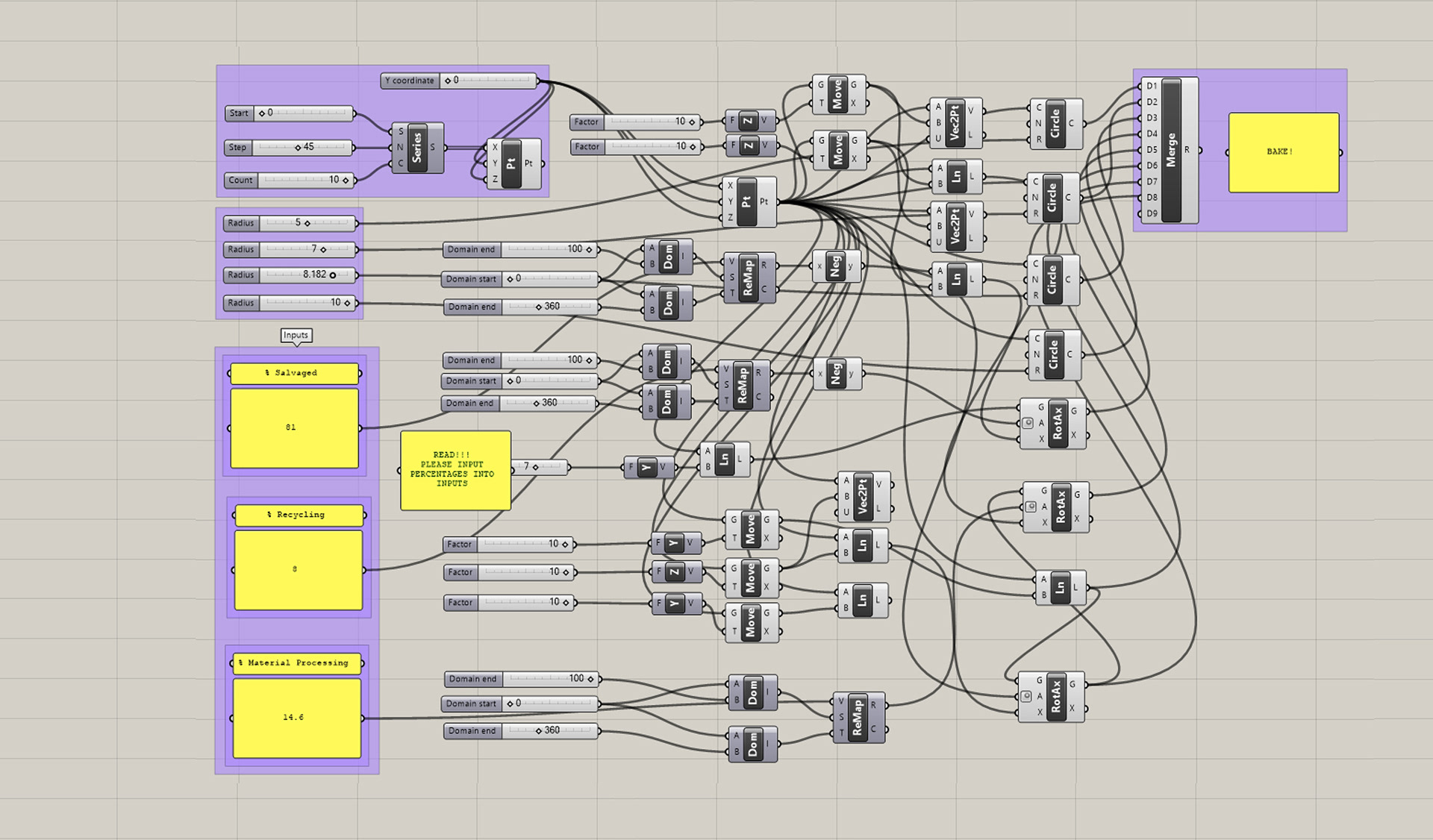1433x840 pixels.
Task: Click the READ!!! please input note panel
Action: [x=455, y=470]
